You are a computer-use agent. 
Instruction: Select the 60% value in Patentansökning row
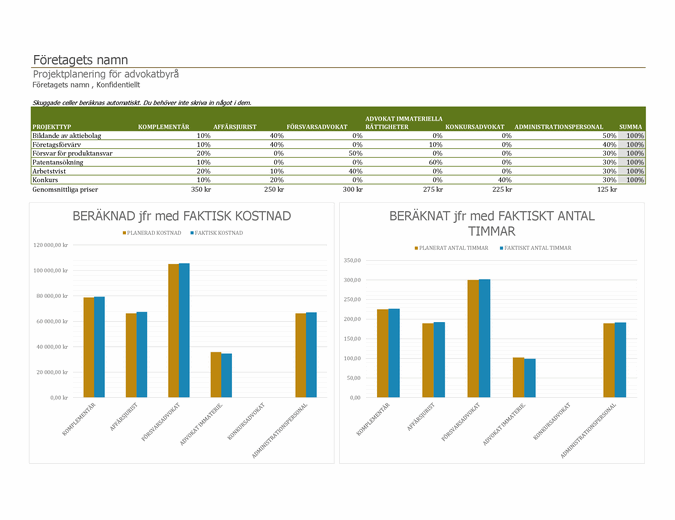[435, 162]
